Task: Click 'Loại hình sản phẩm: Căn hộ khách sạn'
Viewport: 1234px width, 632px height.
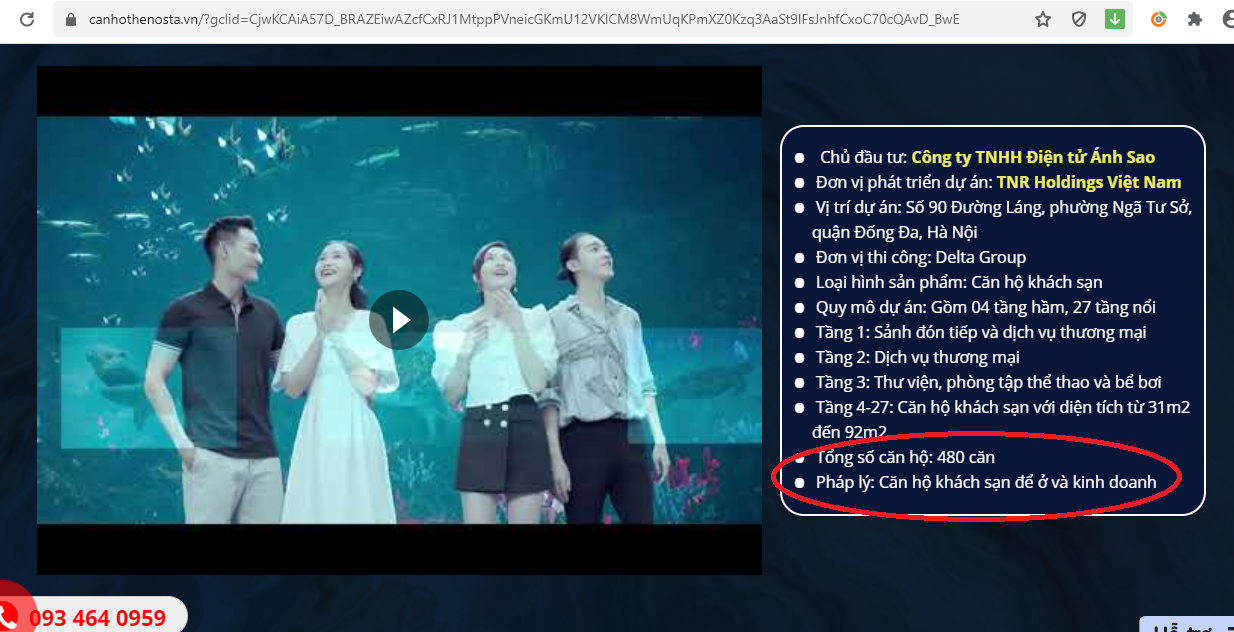Action: tap(959, 282)
